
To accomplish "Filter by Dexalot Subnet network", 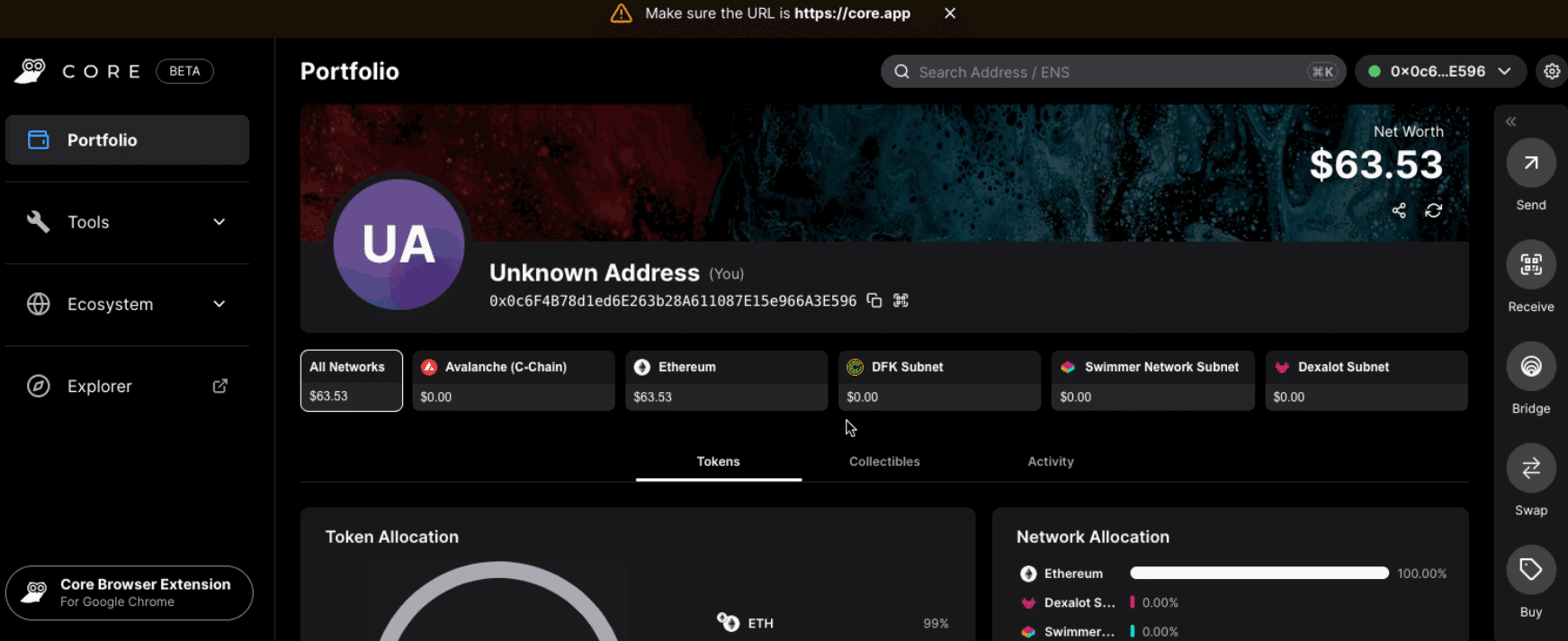I will click(x=1366, y=380).
